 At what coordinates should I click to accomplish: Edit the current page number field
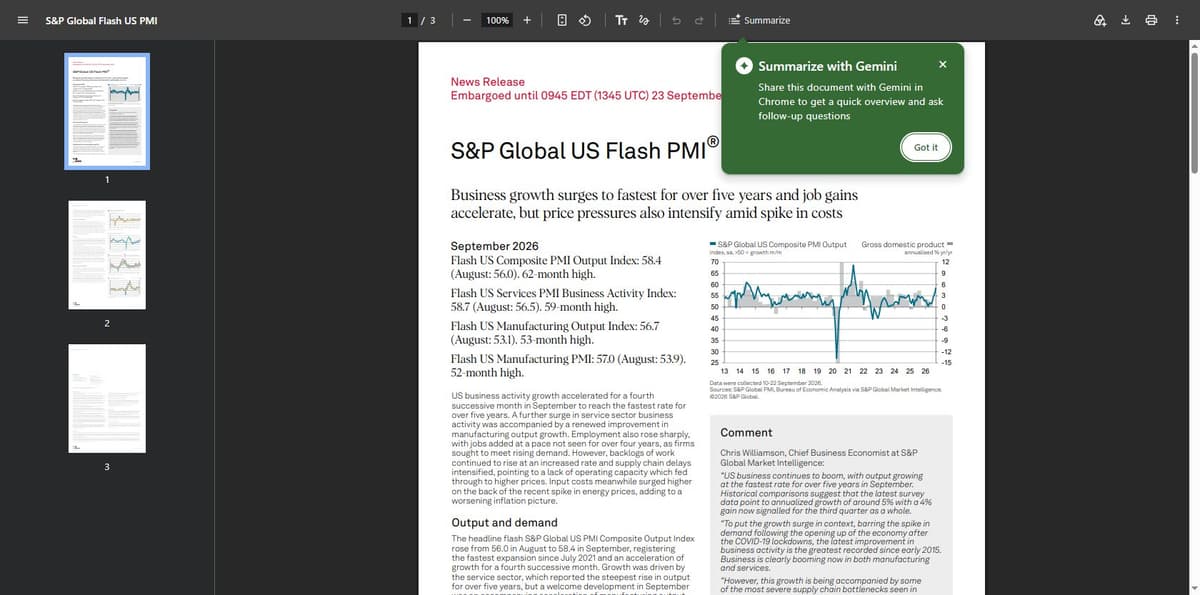coord(411,20)
